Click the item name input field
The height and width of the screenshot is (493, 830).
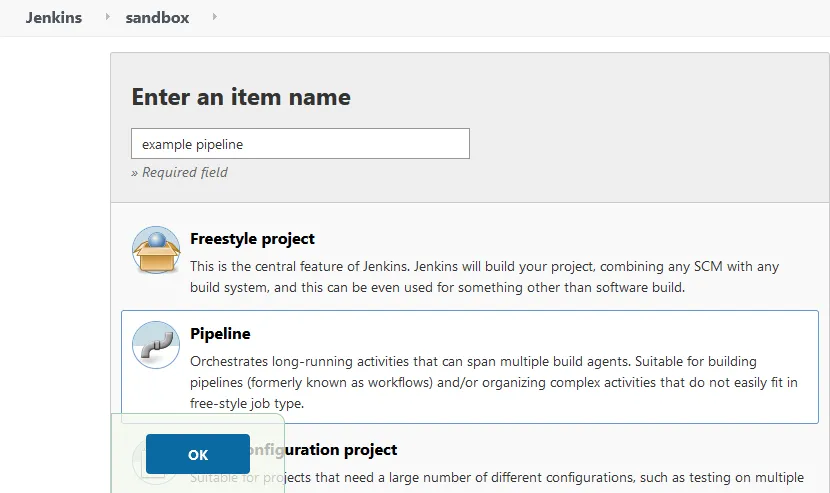click(300, 144)
